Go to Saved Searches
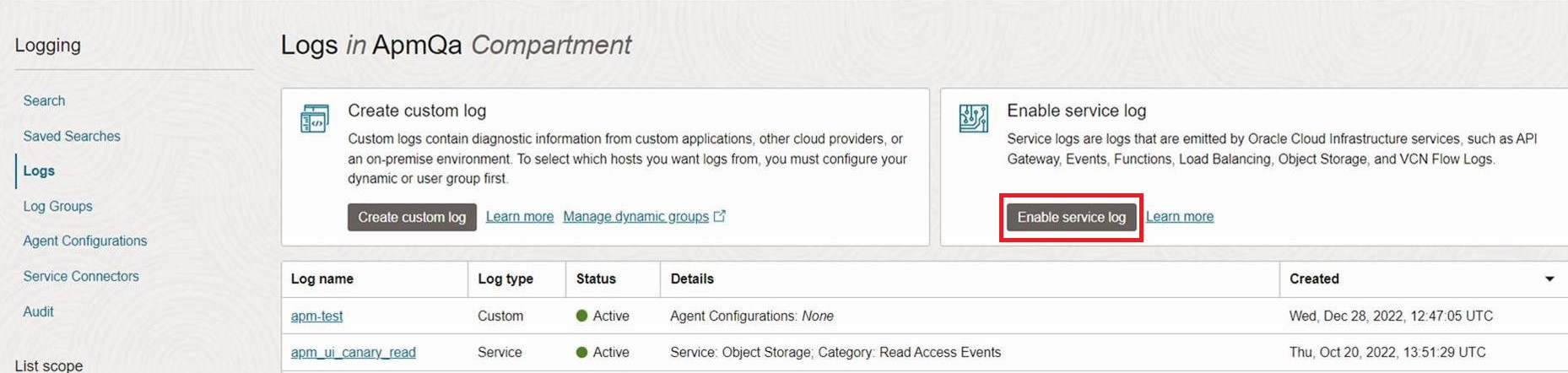The height and width of the screenshot is (373, 1568). (72, 136)
